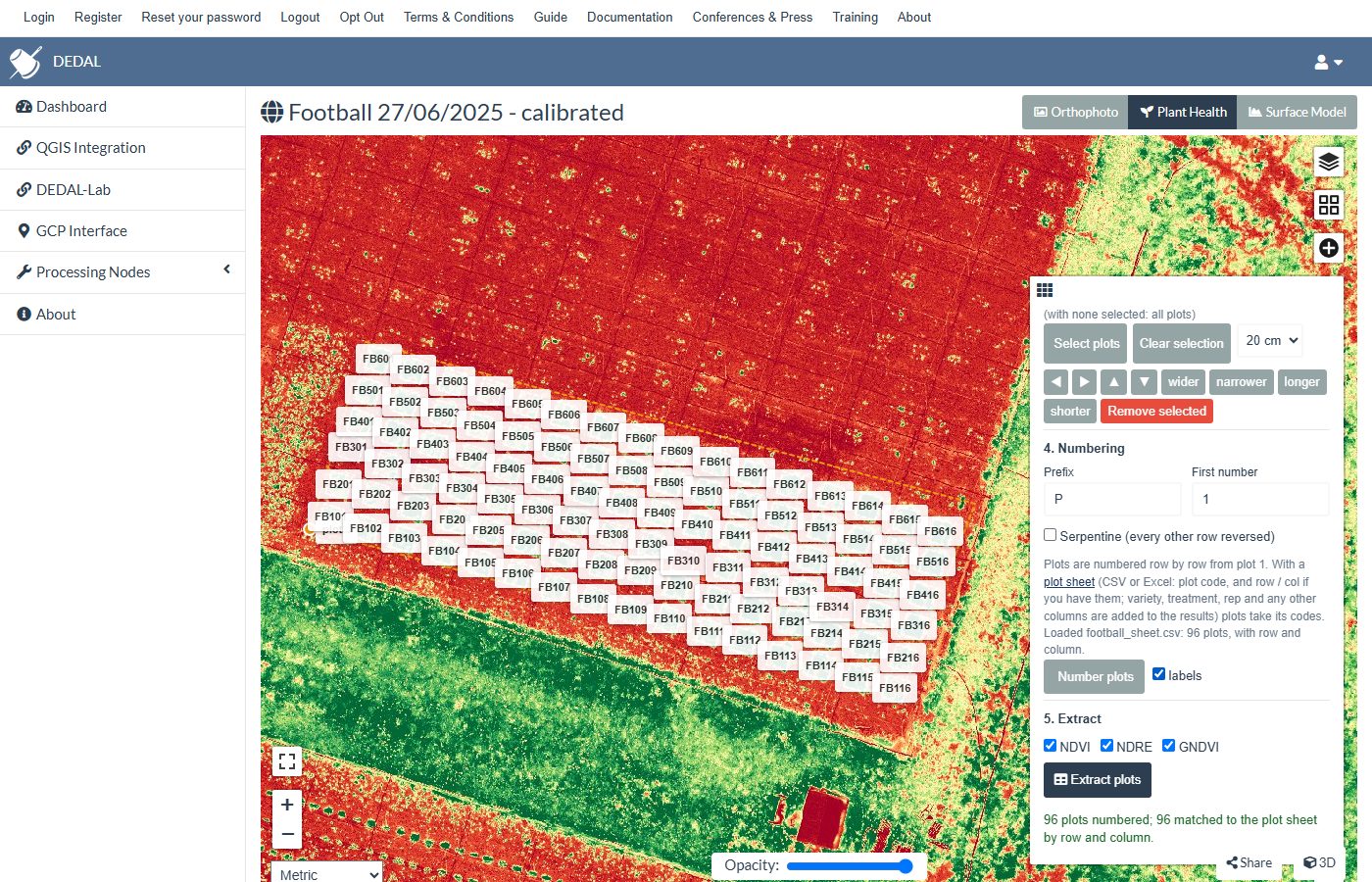This screenshot has width=1372, height=882.
Task: Zoom in on the map
Action: click(287, 805)
